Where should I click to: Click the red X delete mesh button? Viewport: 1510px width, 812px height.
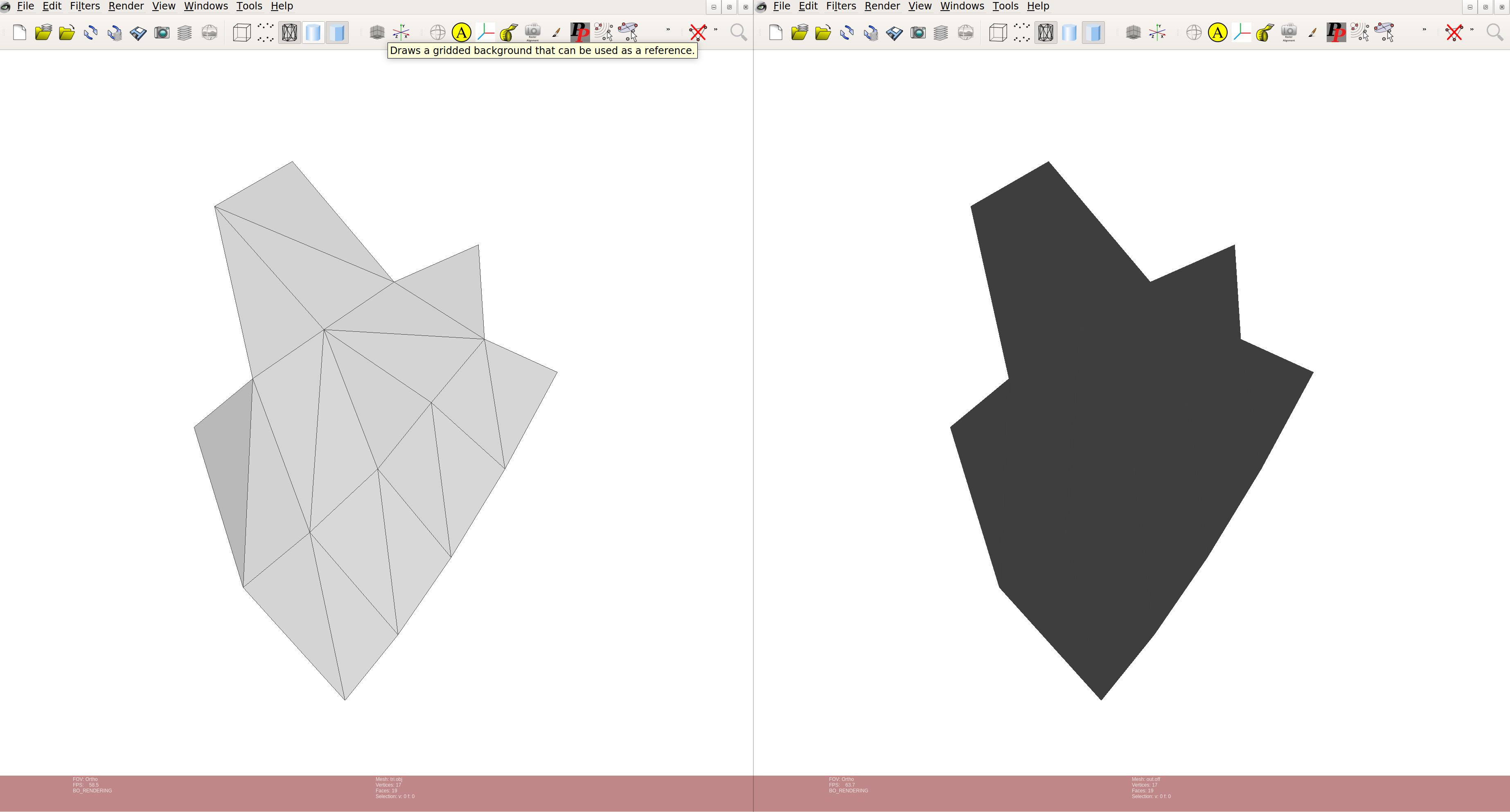click(x=698, y=32)
